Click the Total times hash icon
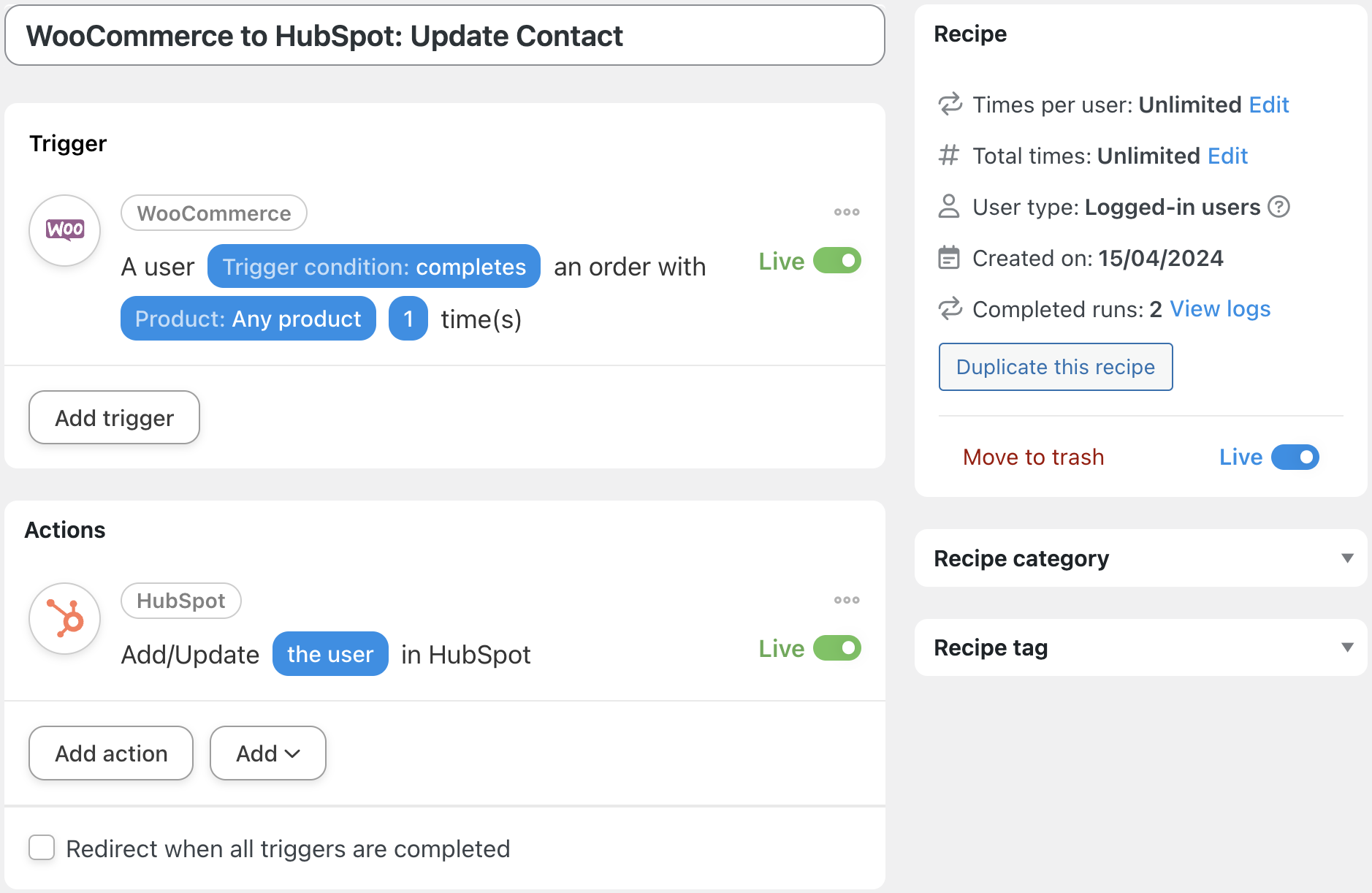 point(949,156)
